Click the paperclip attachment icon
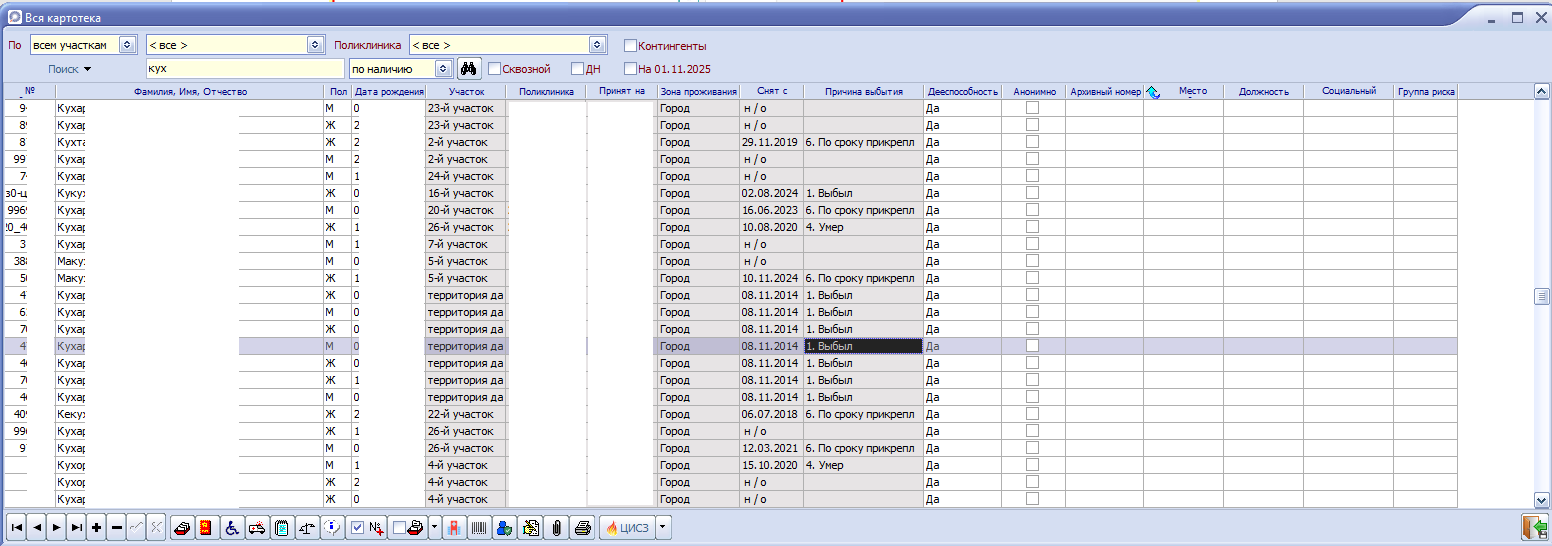The width and height of the screenshot is (1552, 546). [557, 528]
